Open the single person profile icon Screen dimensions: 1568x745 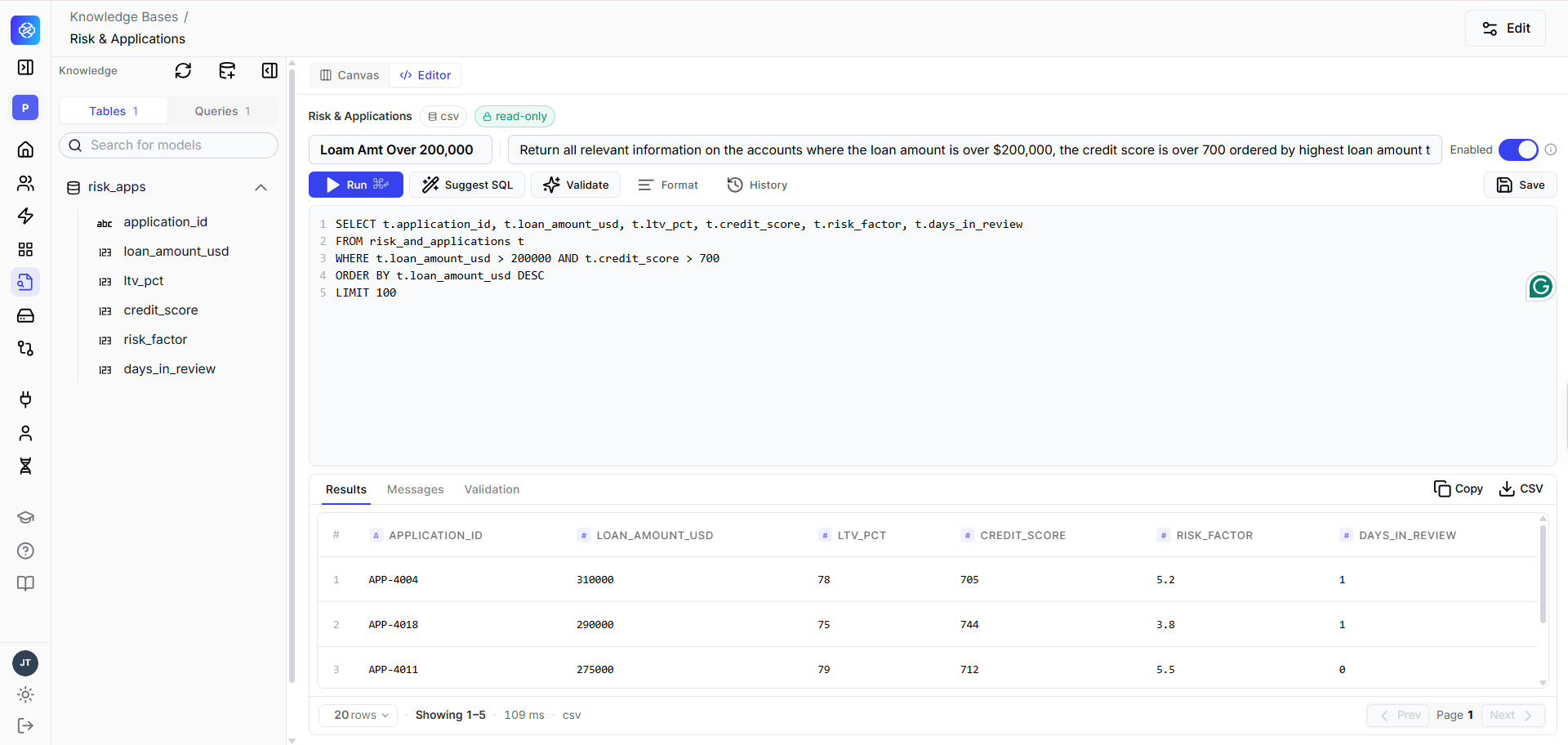pos(25,433)
